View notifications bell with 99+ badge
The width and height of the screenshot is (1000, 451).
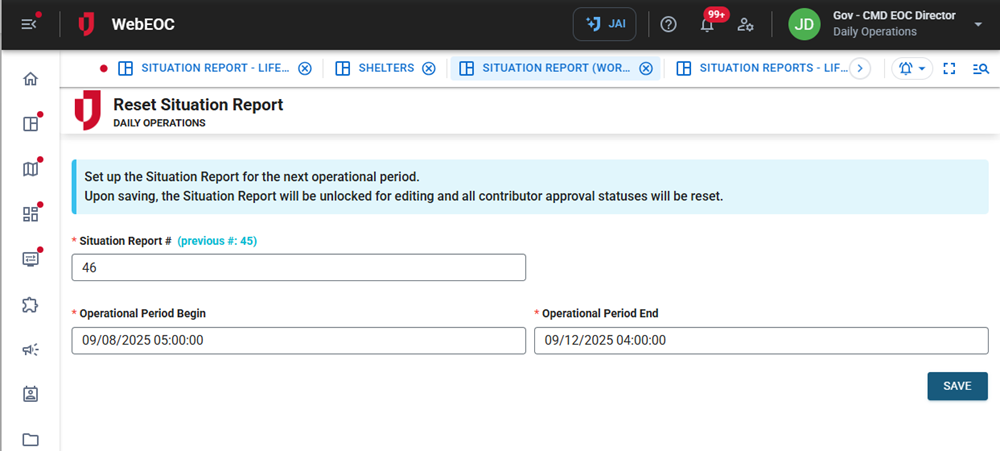708,25
